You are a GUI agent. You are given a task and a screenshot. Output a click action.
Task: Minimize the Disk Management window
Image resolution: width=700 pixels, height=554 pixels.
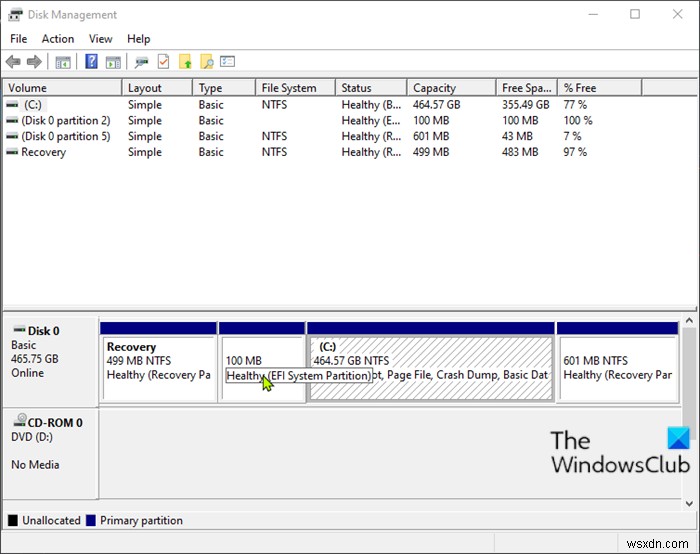[593, 14]
